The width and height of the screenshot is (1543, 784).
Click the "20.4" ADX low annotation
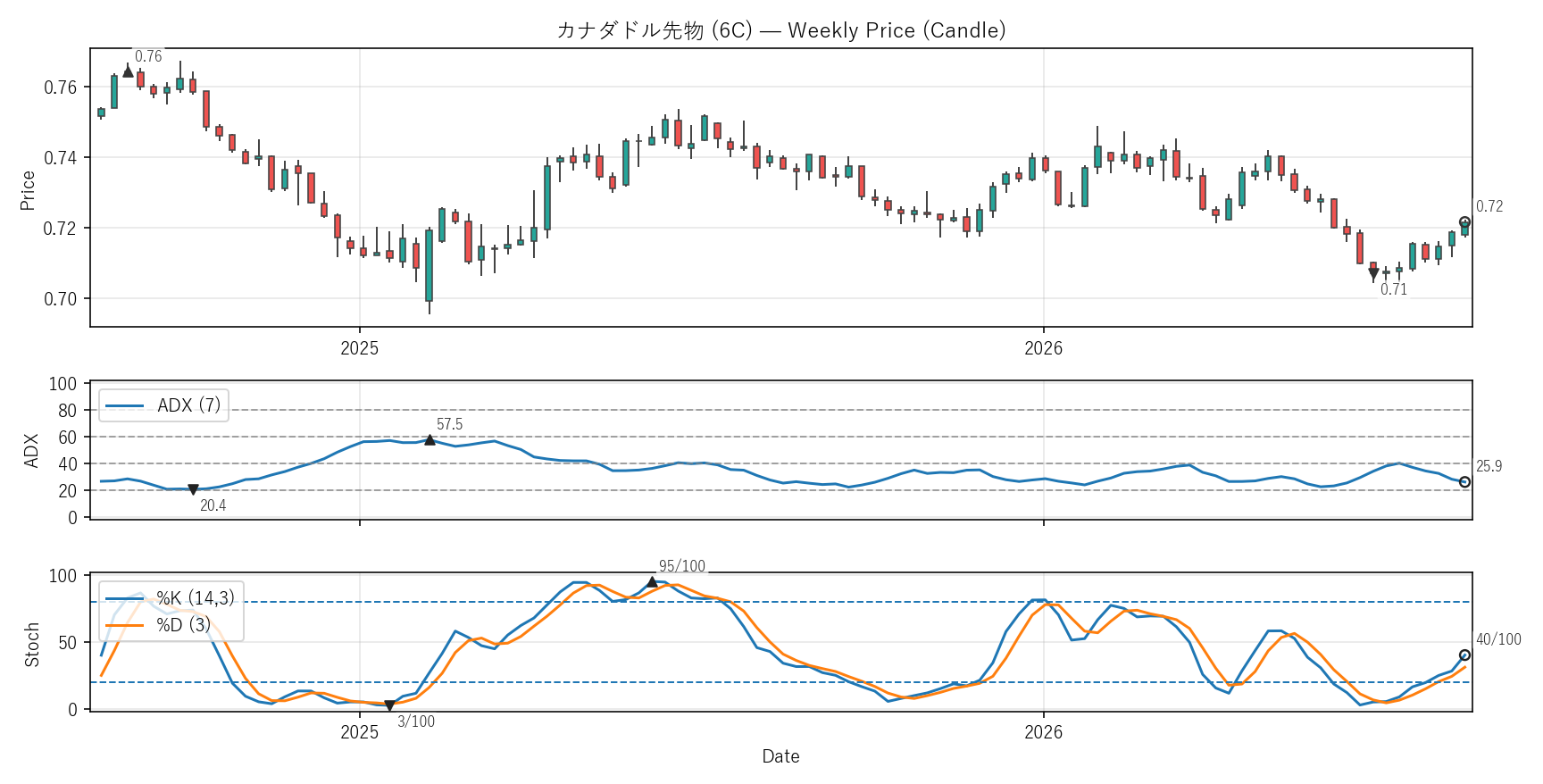tap(213, 505)
